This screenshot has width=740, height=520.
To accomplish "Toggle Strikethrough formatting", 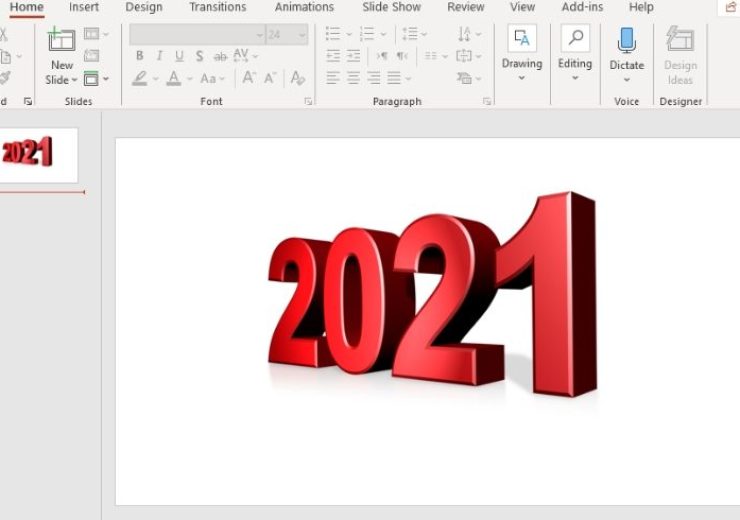I will (220, 57).
